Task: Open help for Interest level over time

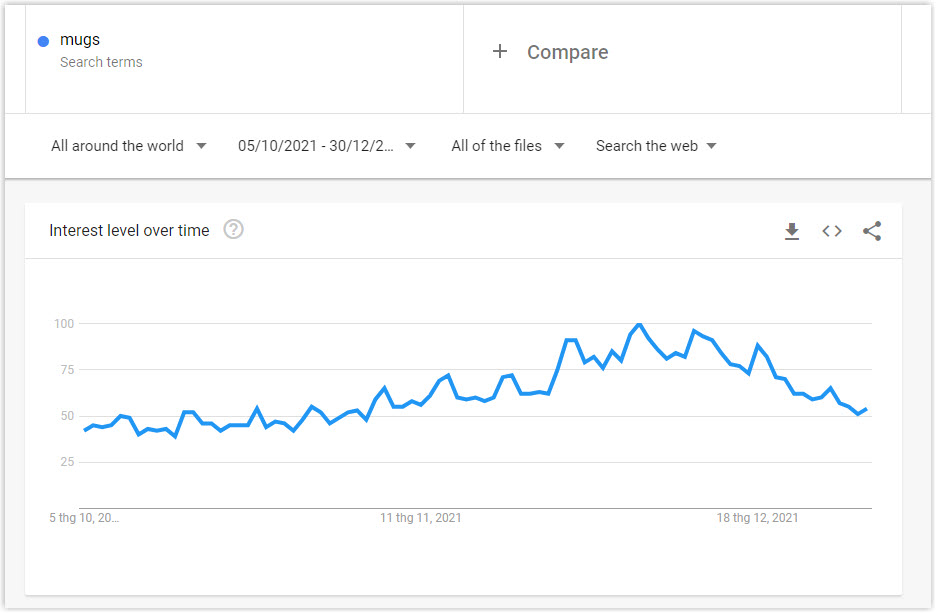Action: [x=233, y=229]
